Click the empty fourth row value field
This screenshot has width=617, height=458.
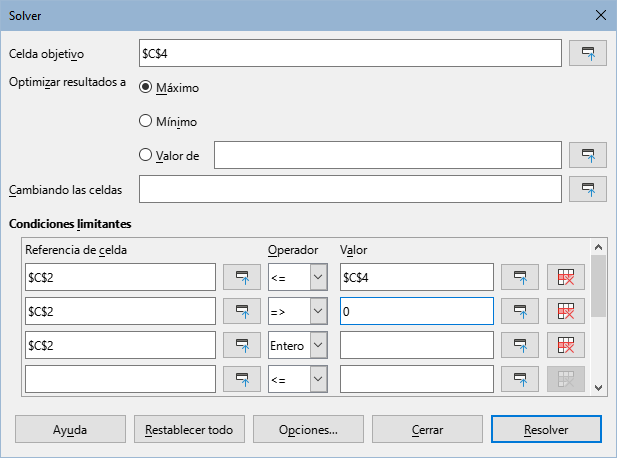click(x=417, y=379)
